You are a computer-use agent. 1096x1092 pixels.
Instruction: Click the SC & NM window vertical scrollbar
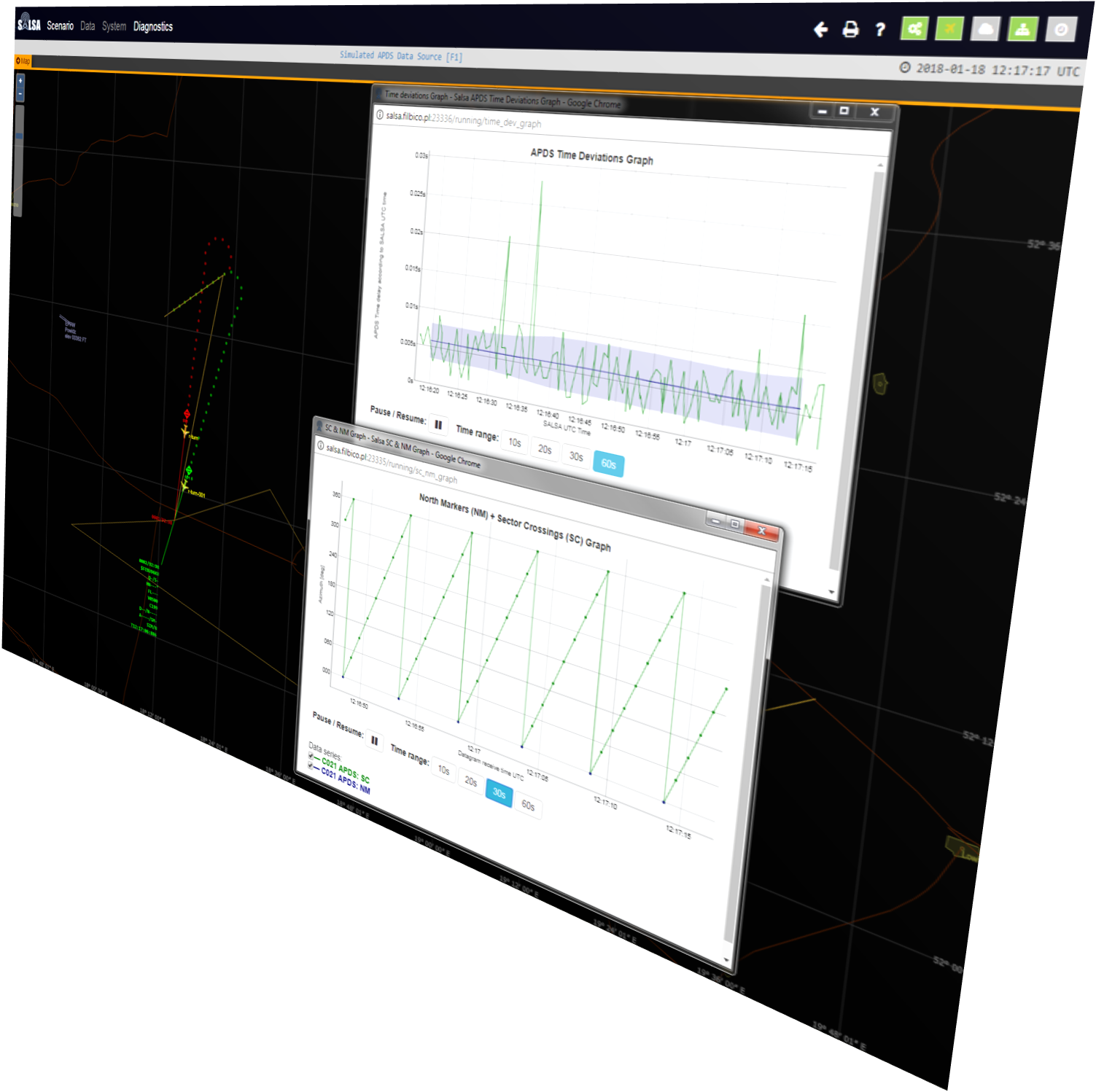[747, 765]
